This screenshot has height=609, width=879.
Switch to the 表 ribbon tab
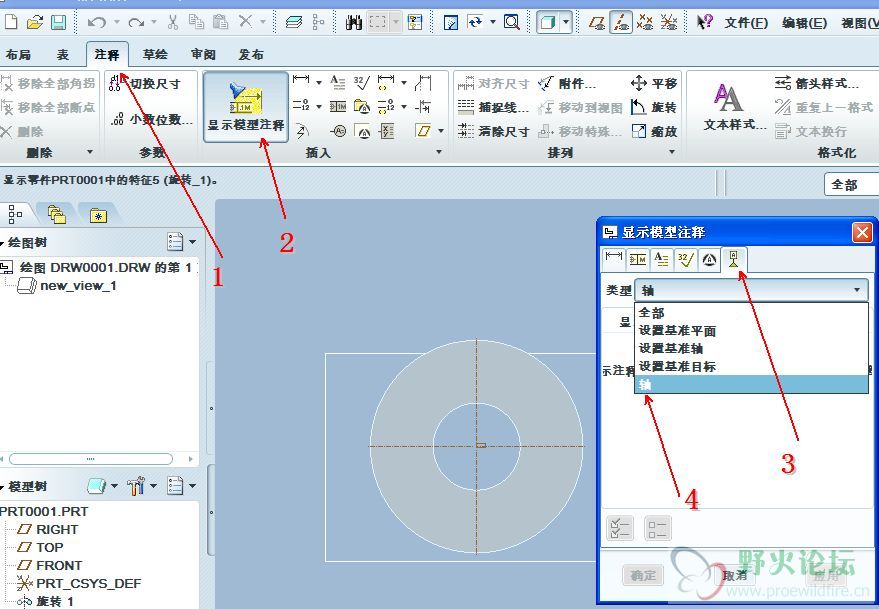pos(62,54)
